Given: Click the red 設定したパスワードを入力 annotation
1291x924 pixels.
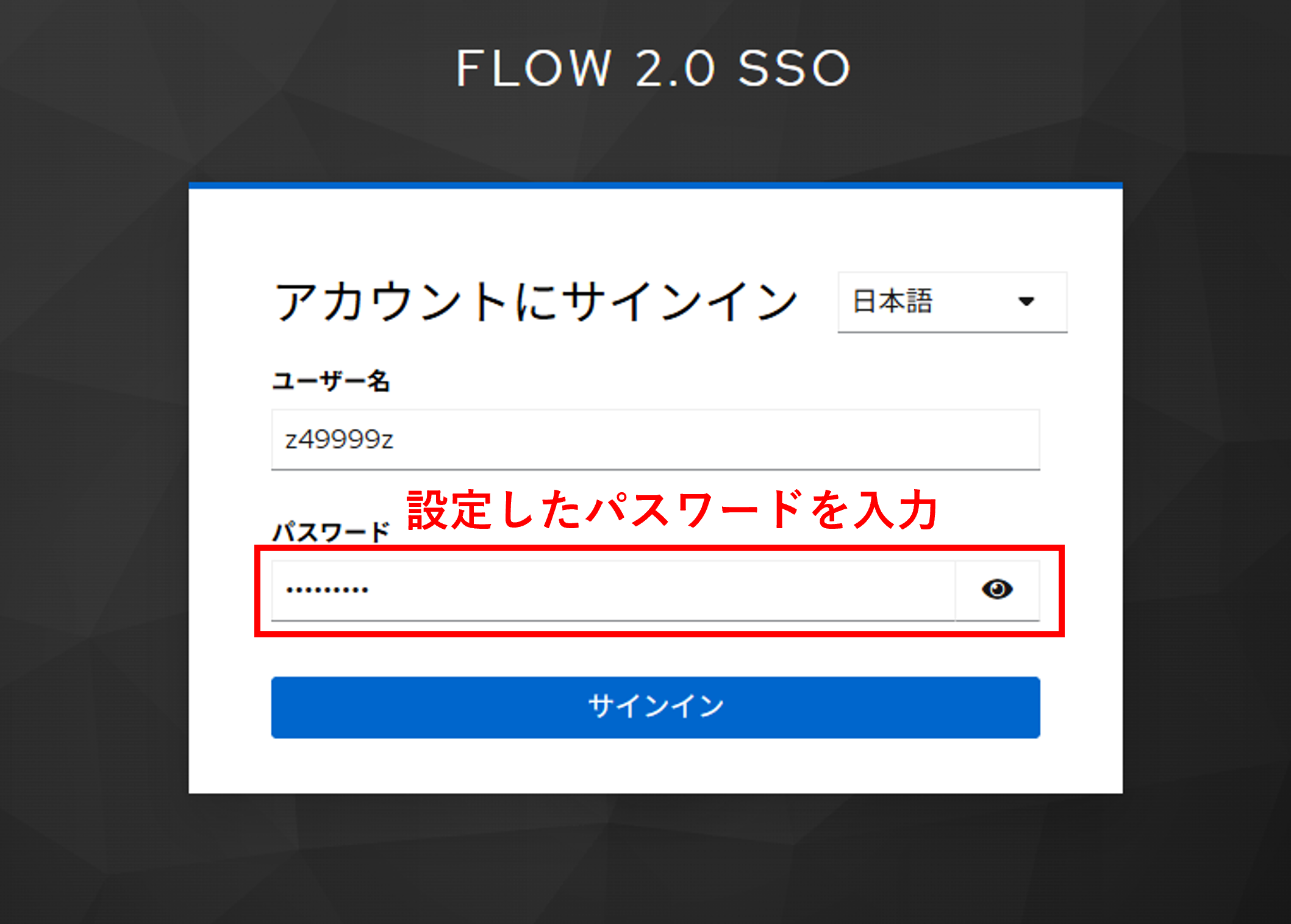Looking at the screenshot, I should click(673, 510).
